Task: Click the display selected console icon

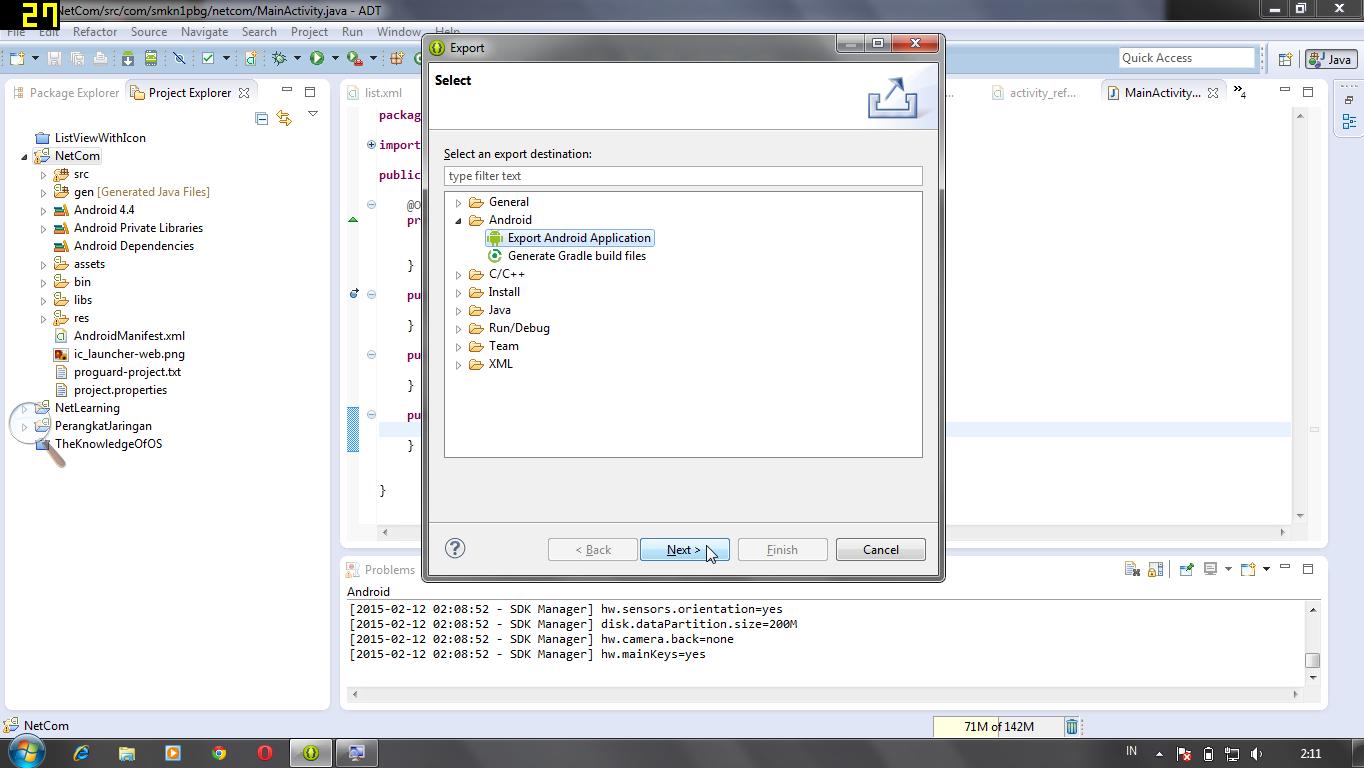Action: (1210, 569)
